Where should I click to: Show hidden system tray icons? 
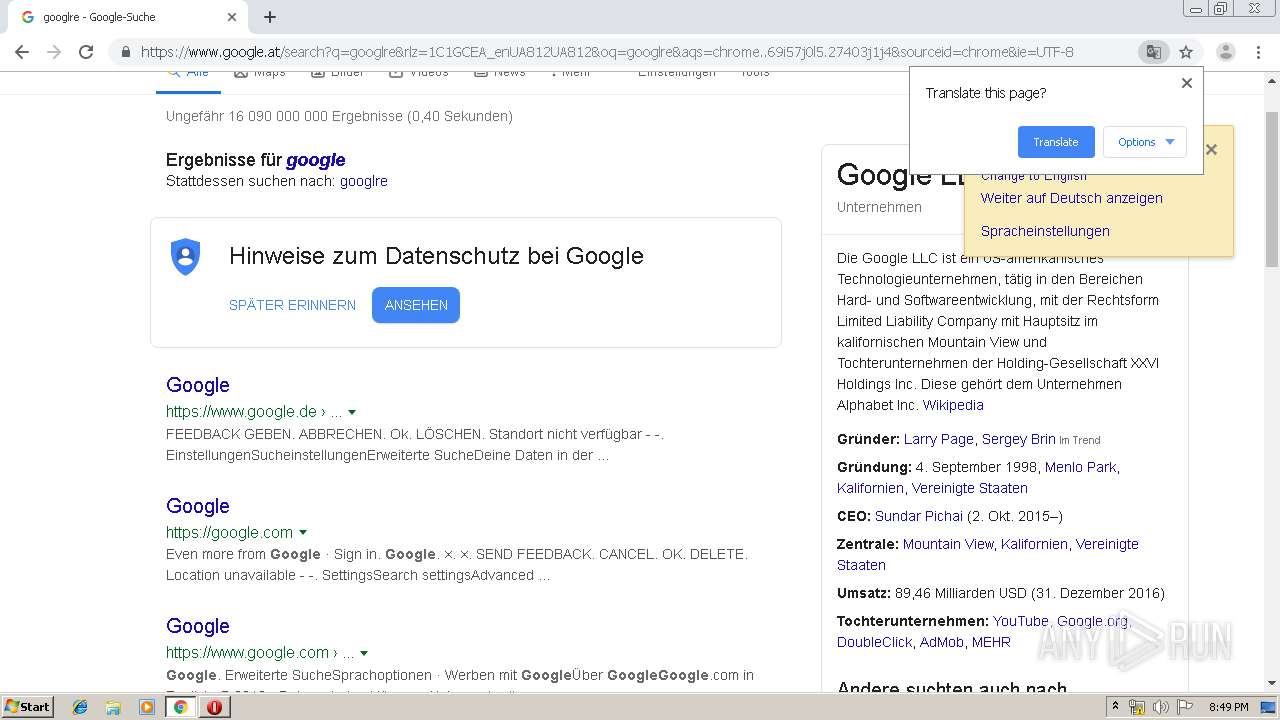[x=1115, y=707]
